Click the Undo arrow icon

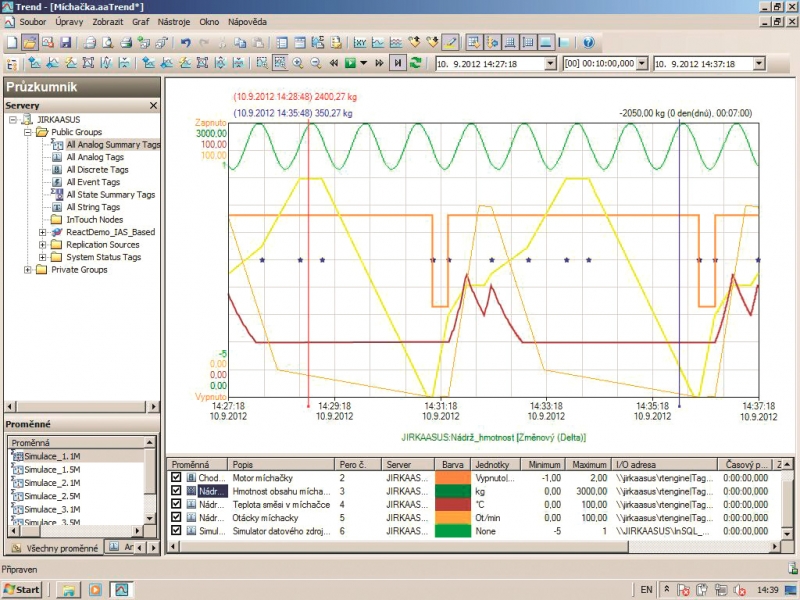tap(185, 43)
